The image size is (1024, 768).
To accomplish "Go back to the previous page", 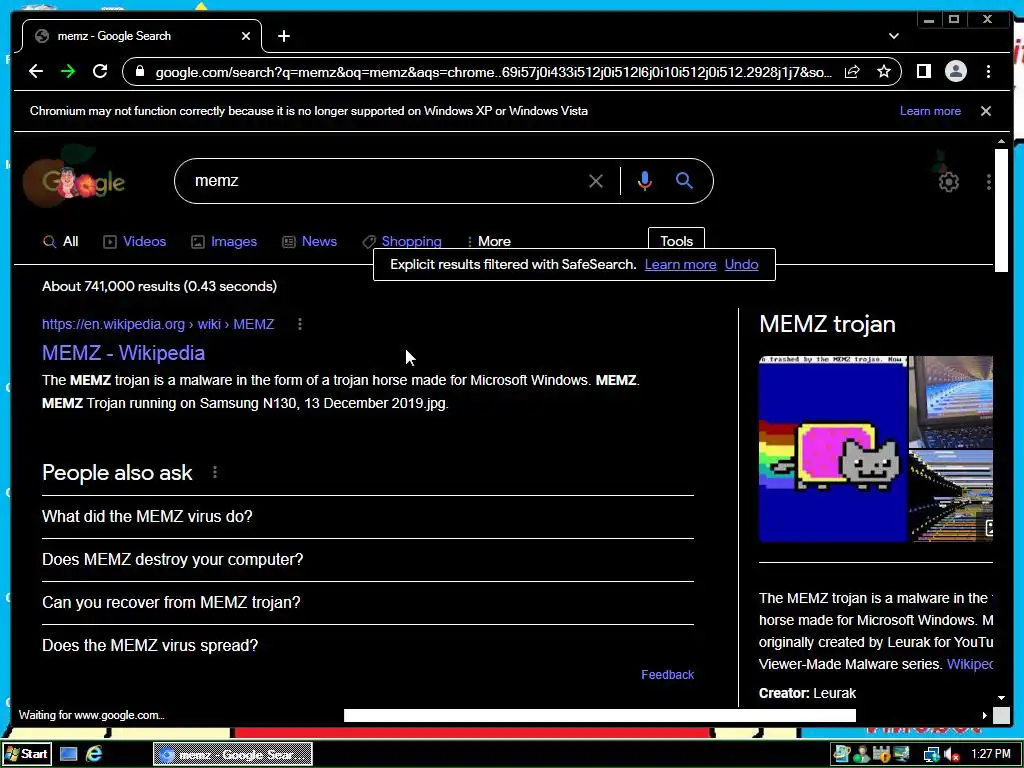I will (x=36, y=71).
